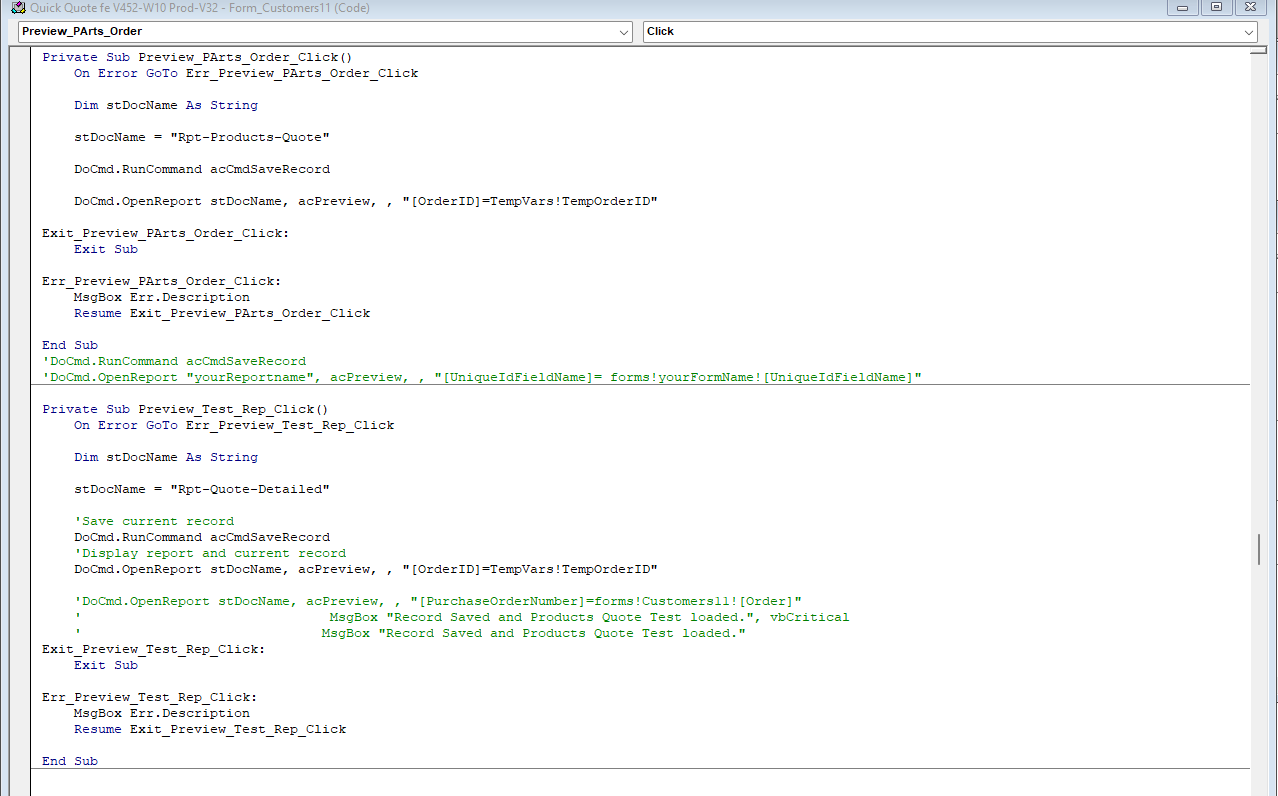
Task: Click the active OpenReport line in Preview_Test_Rep sub
Action: tap(366, 569)
